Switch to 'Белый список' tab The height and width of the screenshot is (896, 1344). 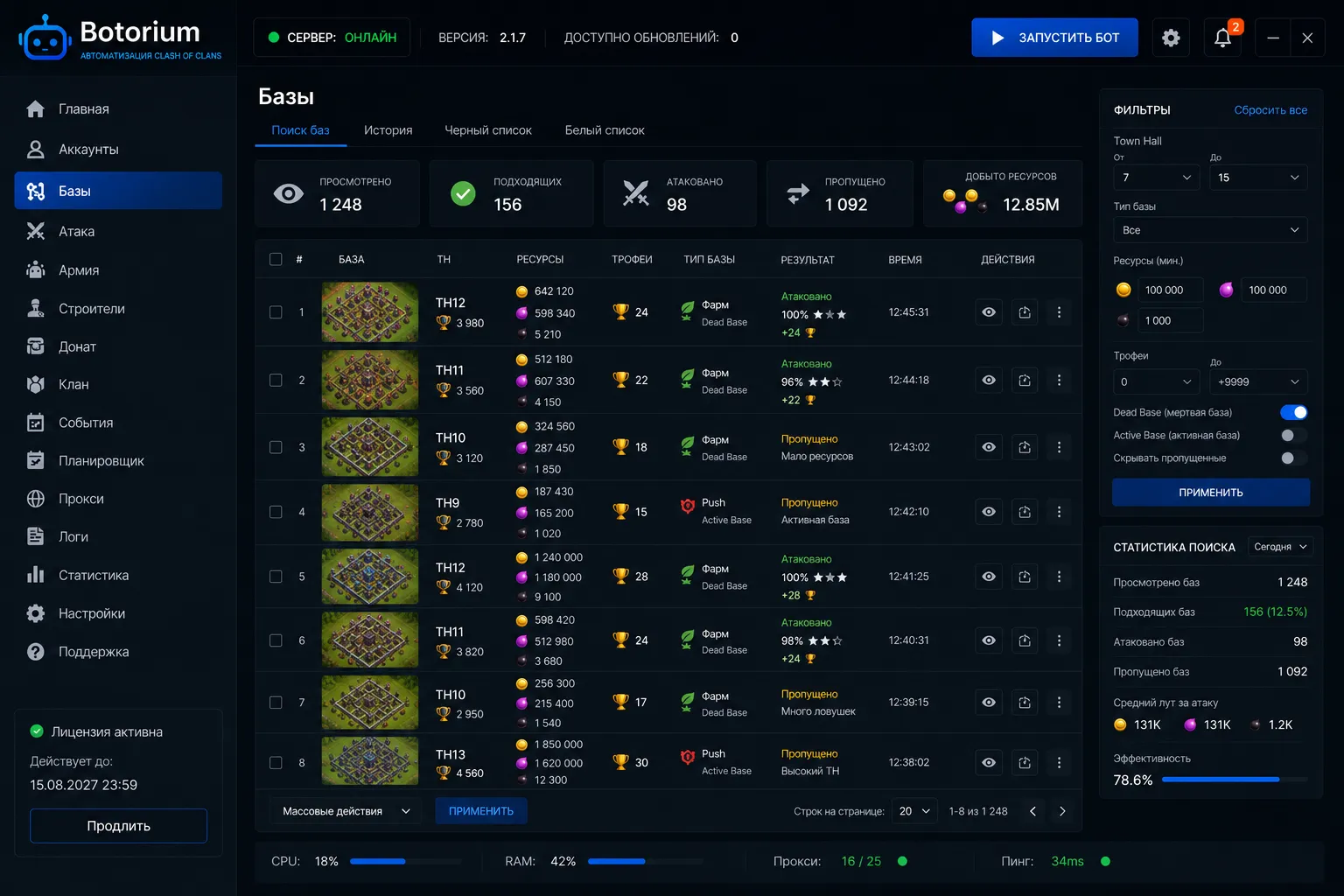coord(605,130)
